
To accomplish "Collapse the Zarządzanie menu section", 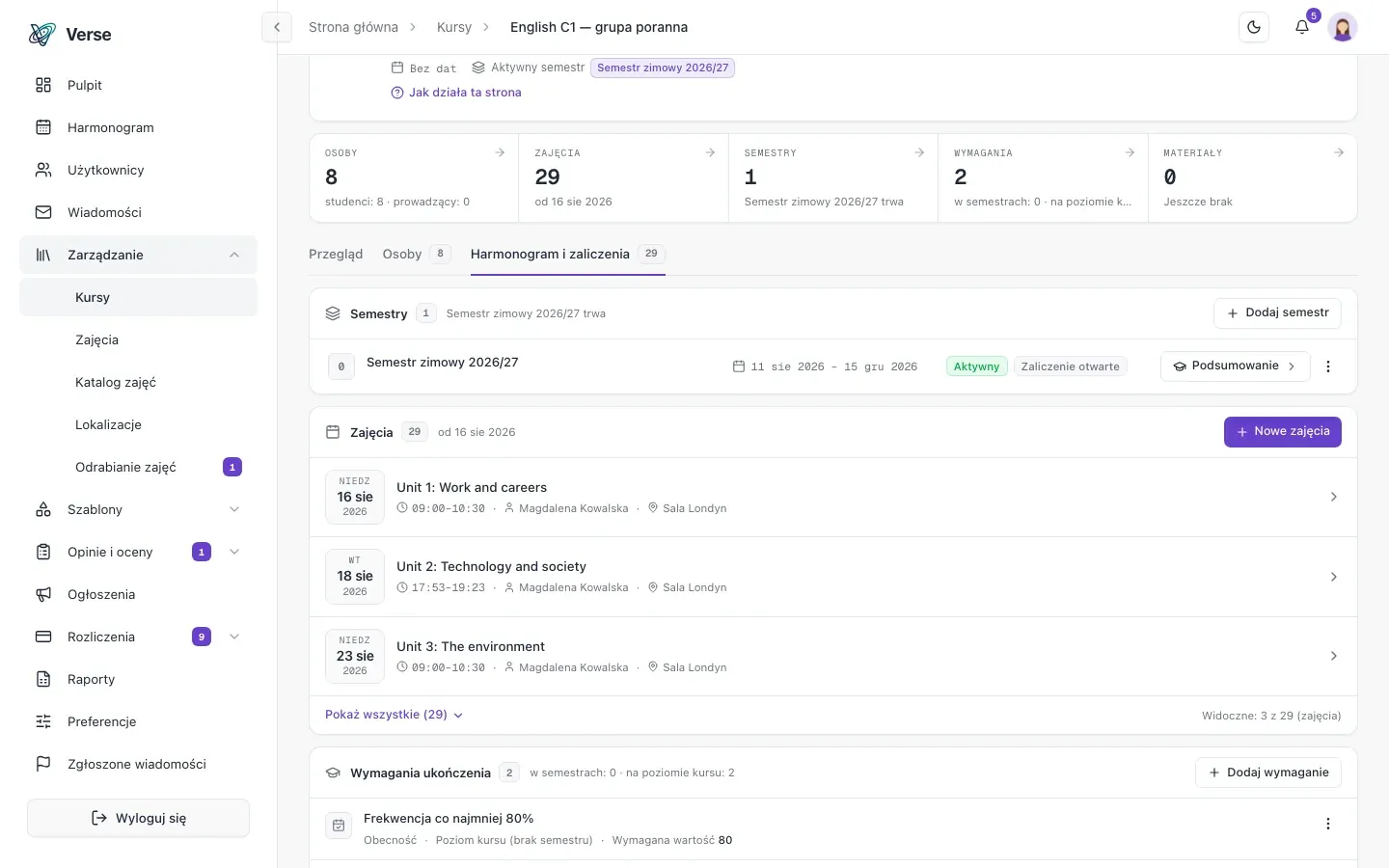I will (x=138, y=255).
